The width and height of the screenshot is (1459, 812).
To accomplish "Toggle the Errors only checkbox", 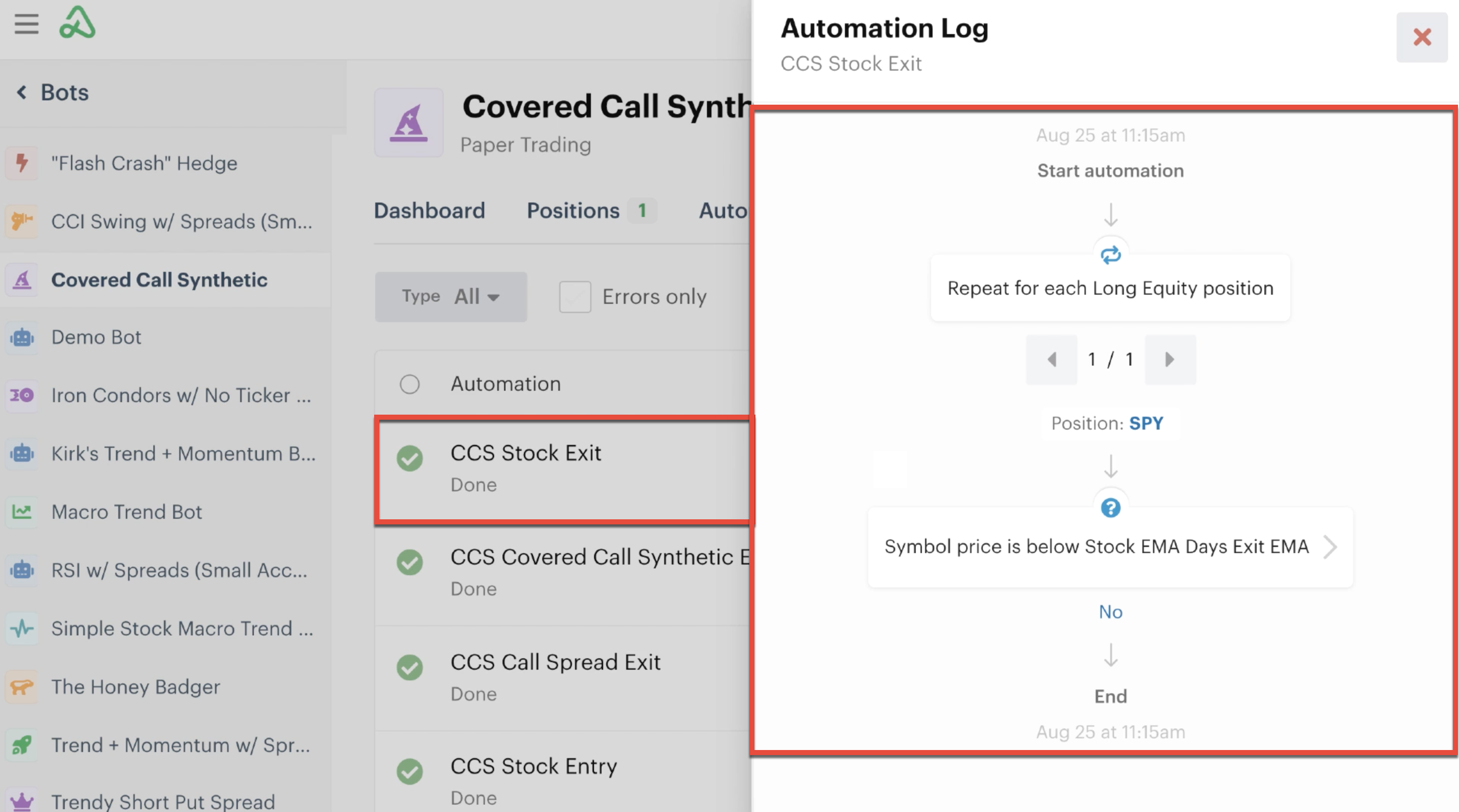I will point(575,297).
